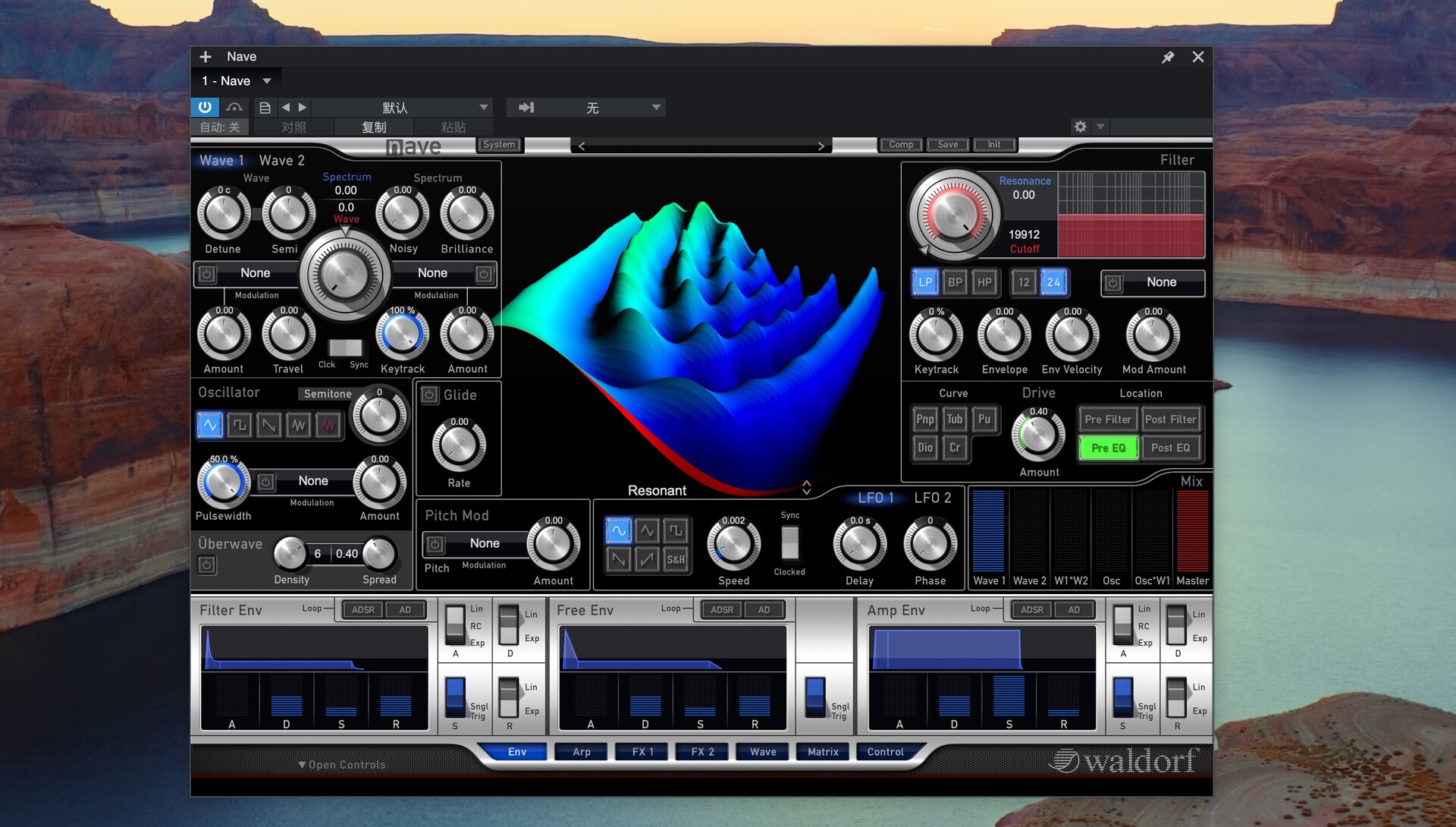Click the large Wave position knob
Image resolution: width=1456 pixels, height=827 pixels.
345,274
